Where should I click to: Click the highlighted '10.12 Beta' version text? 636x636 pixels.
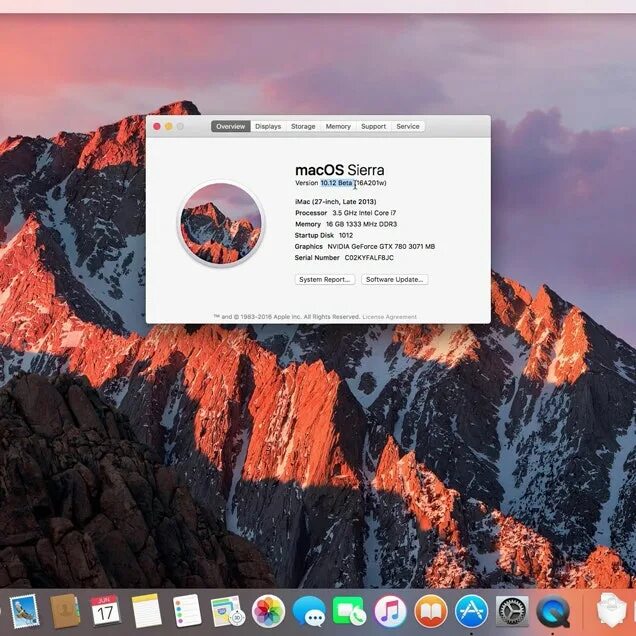pos(337,183)
